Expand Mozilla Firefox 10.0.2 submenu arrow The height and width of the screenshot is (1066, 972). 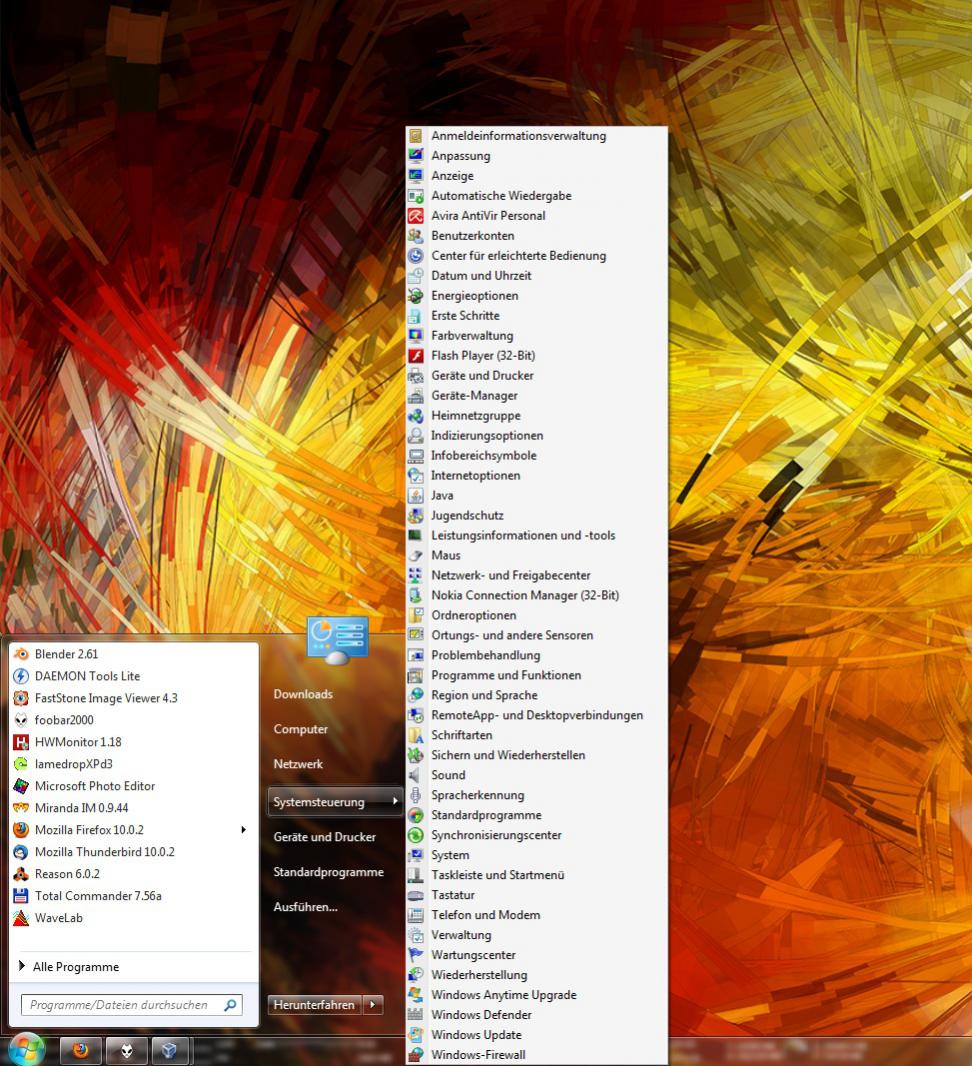click(x=243, y=829)
